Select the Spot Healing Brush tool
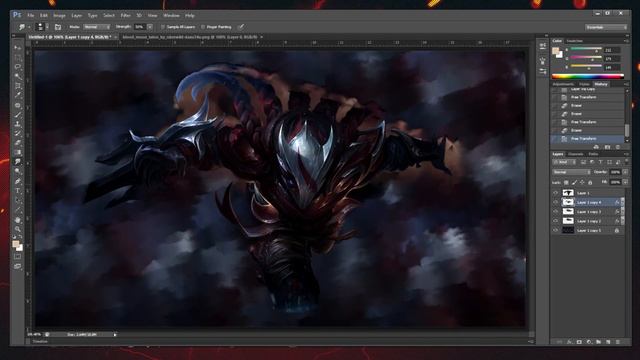This screenshot has width=640, height=360. 18,105
